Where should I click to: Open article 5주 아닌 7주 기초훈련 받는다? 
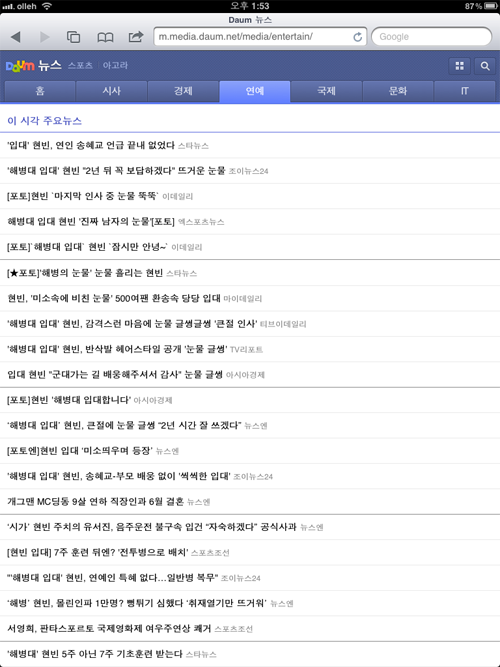(x=250, y=654)
